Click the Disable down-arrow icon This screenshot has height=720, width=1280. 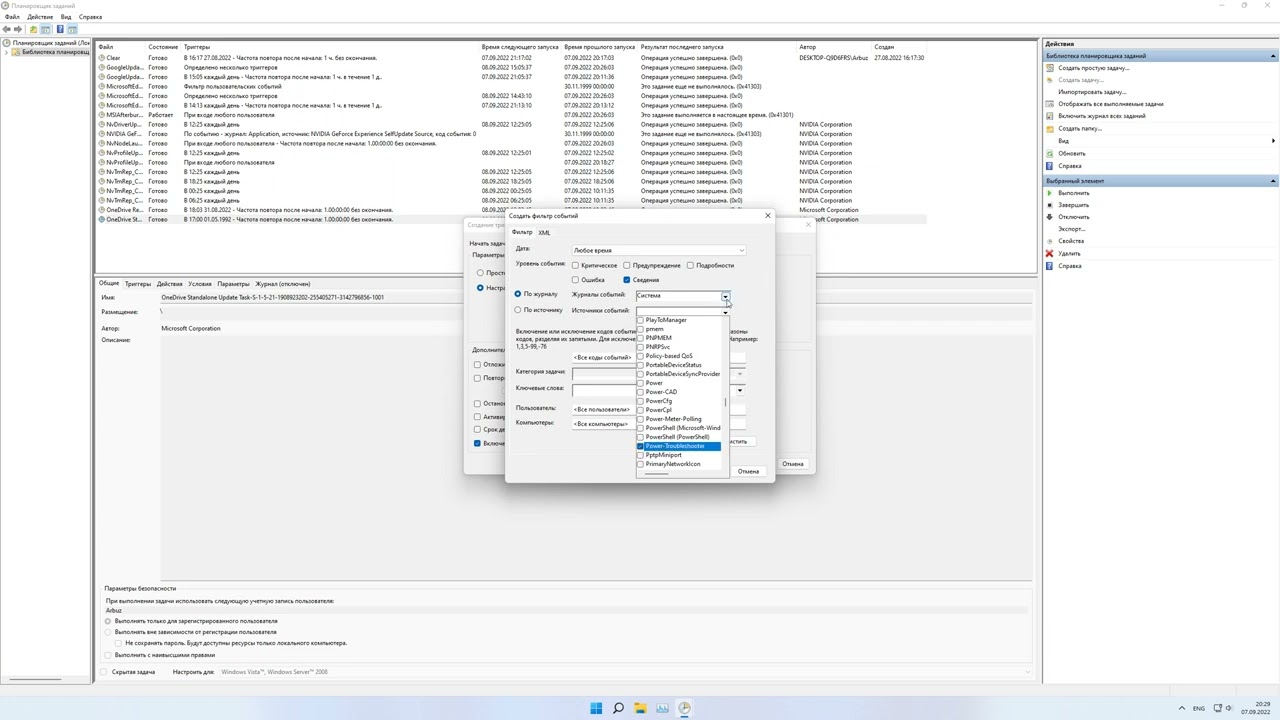1050,217
